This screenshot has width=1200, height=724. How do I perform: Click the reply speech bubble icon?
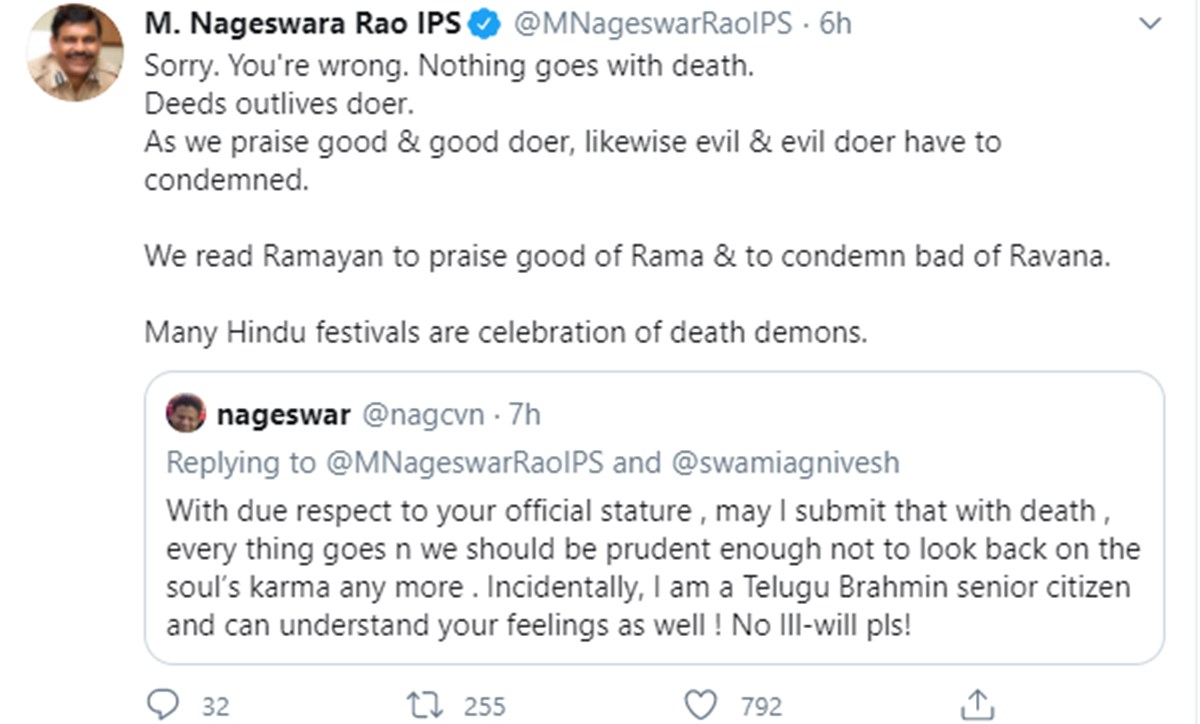click(162, 705)
